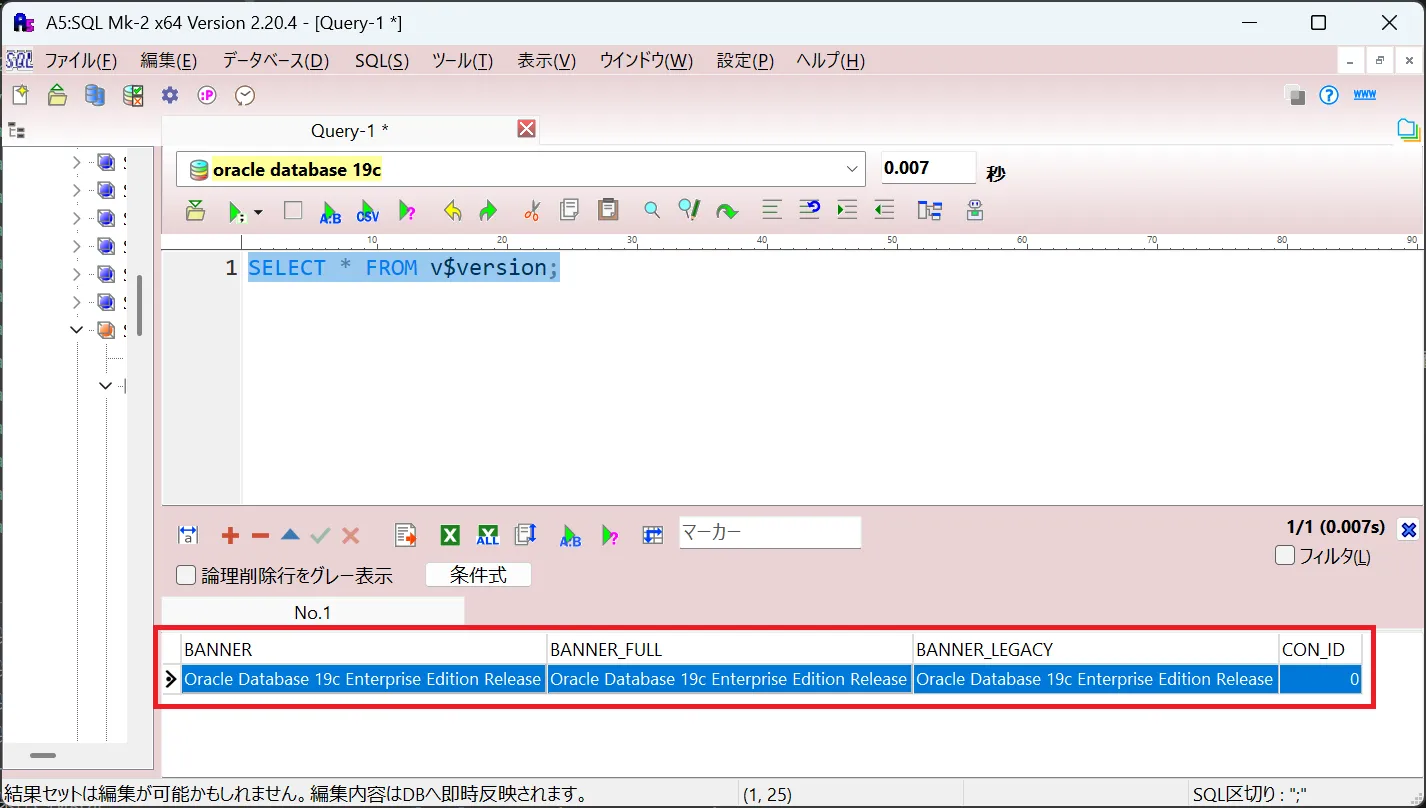Click the lines icon left of the blue-arrow lines icon
1426x808 pixels.
[772, 210]
